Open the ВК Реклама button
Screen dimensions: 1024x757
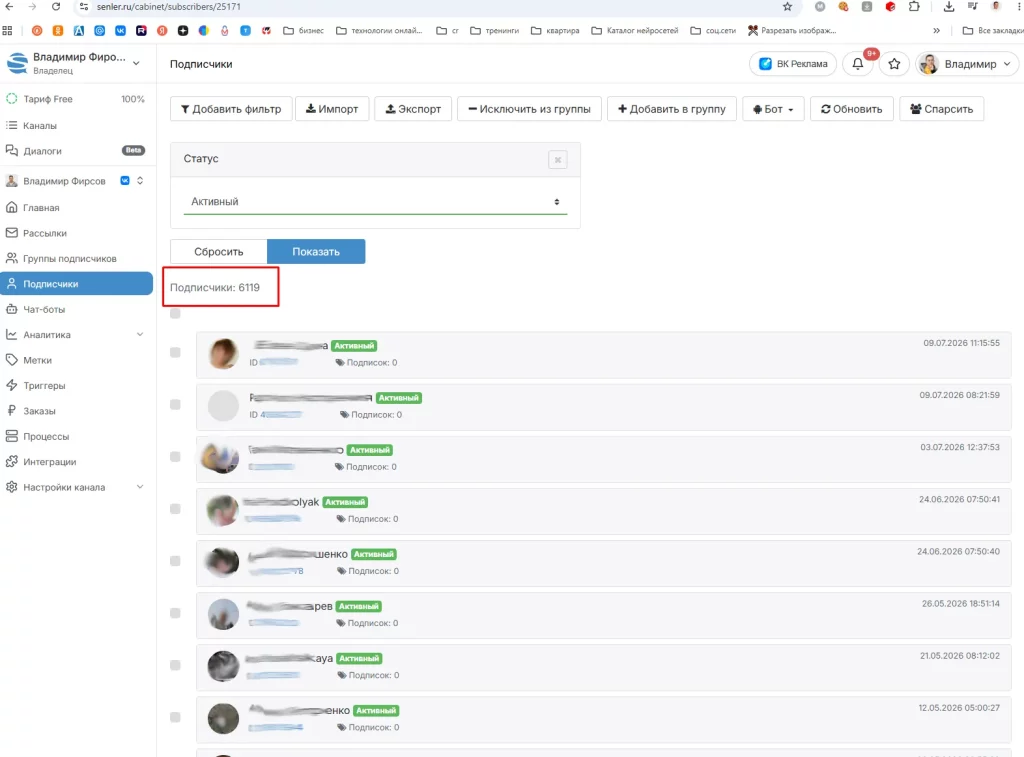point(793,64)
